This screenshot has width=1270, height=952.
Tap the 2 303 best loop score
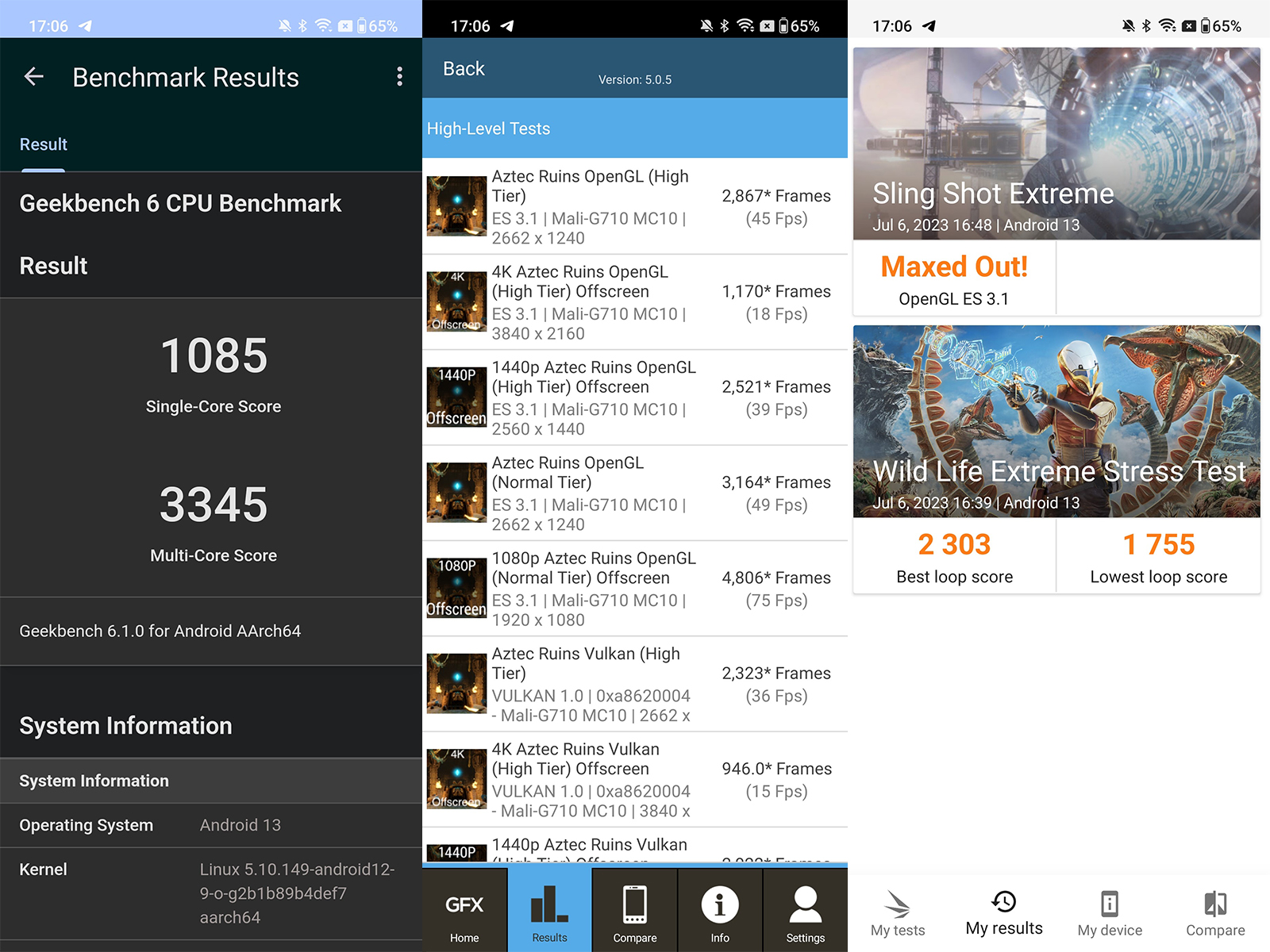tap(954, 544)
